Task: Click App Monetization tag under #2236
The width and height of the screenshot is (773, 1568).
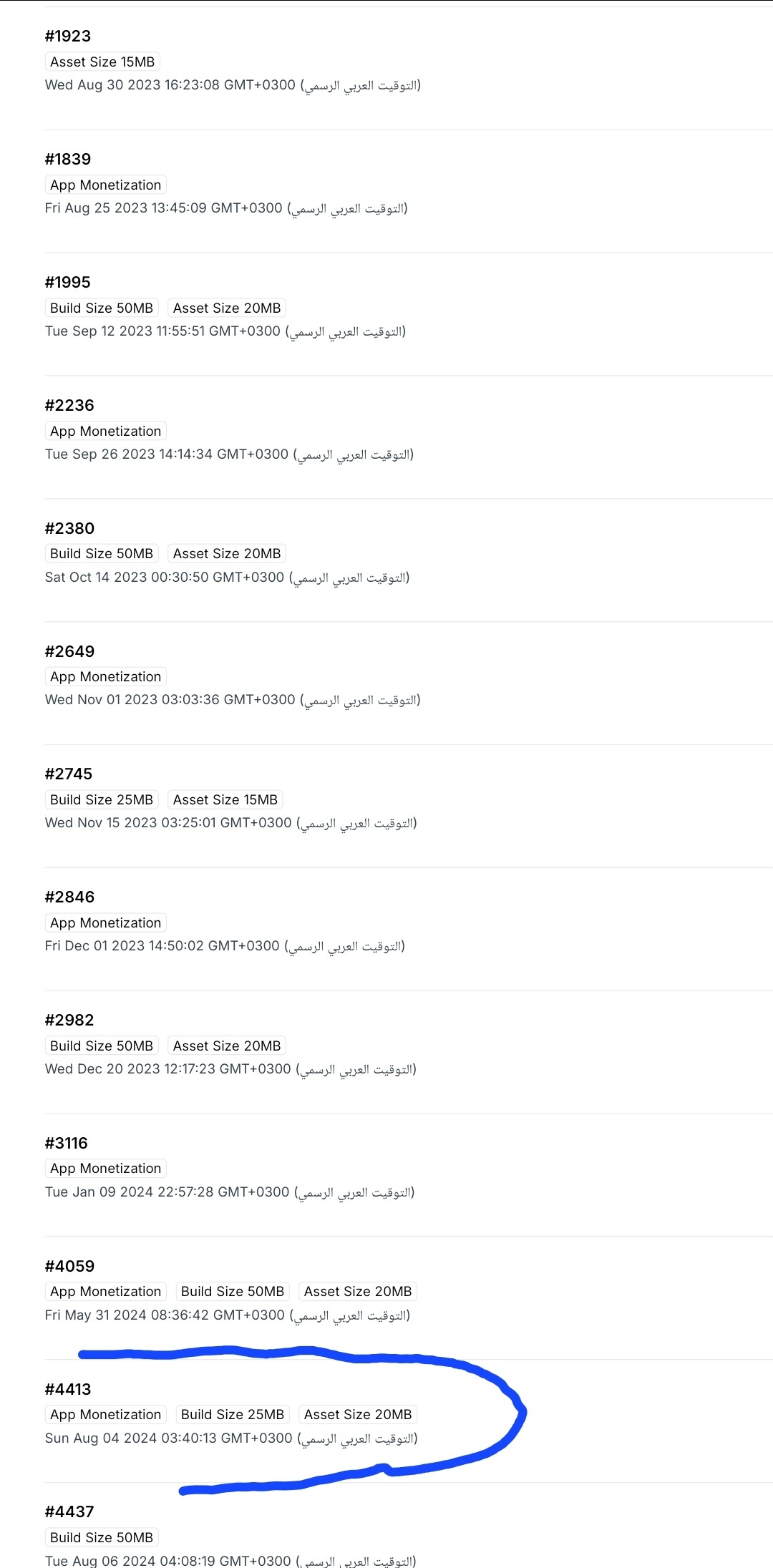Action: point(105,432)
